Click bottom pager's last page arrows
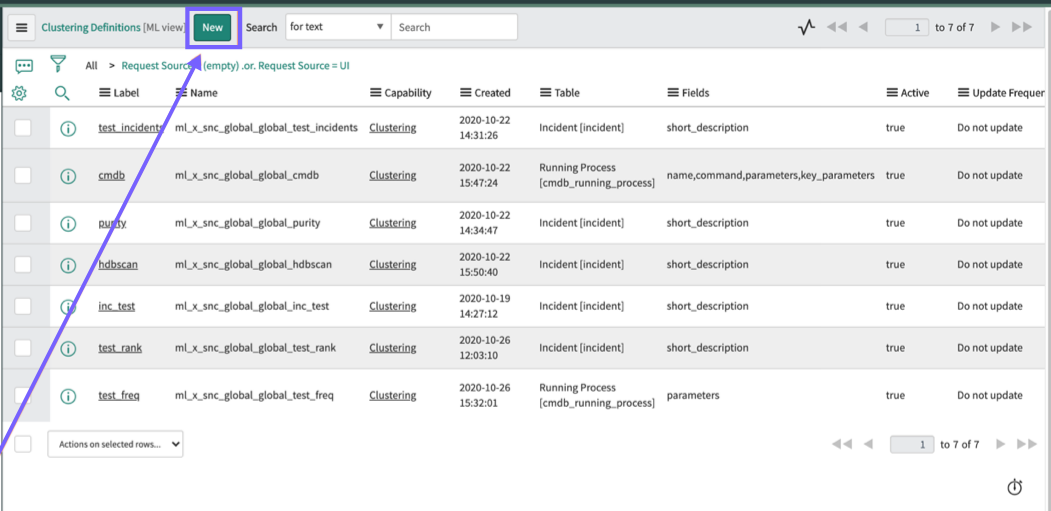The height and width of the screenshot is (511, 1051). click(1027, 444)
